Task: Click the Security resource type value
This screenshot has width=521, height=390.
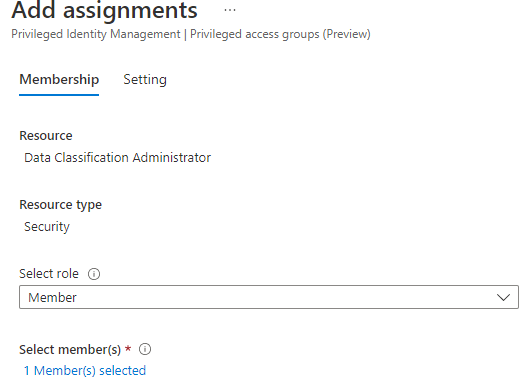Action: click(x=47, y=227)
